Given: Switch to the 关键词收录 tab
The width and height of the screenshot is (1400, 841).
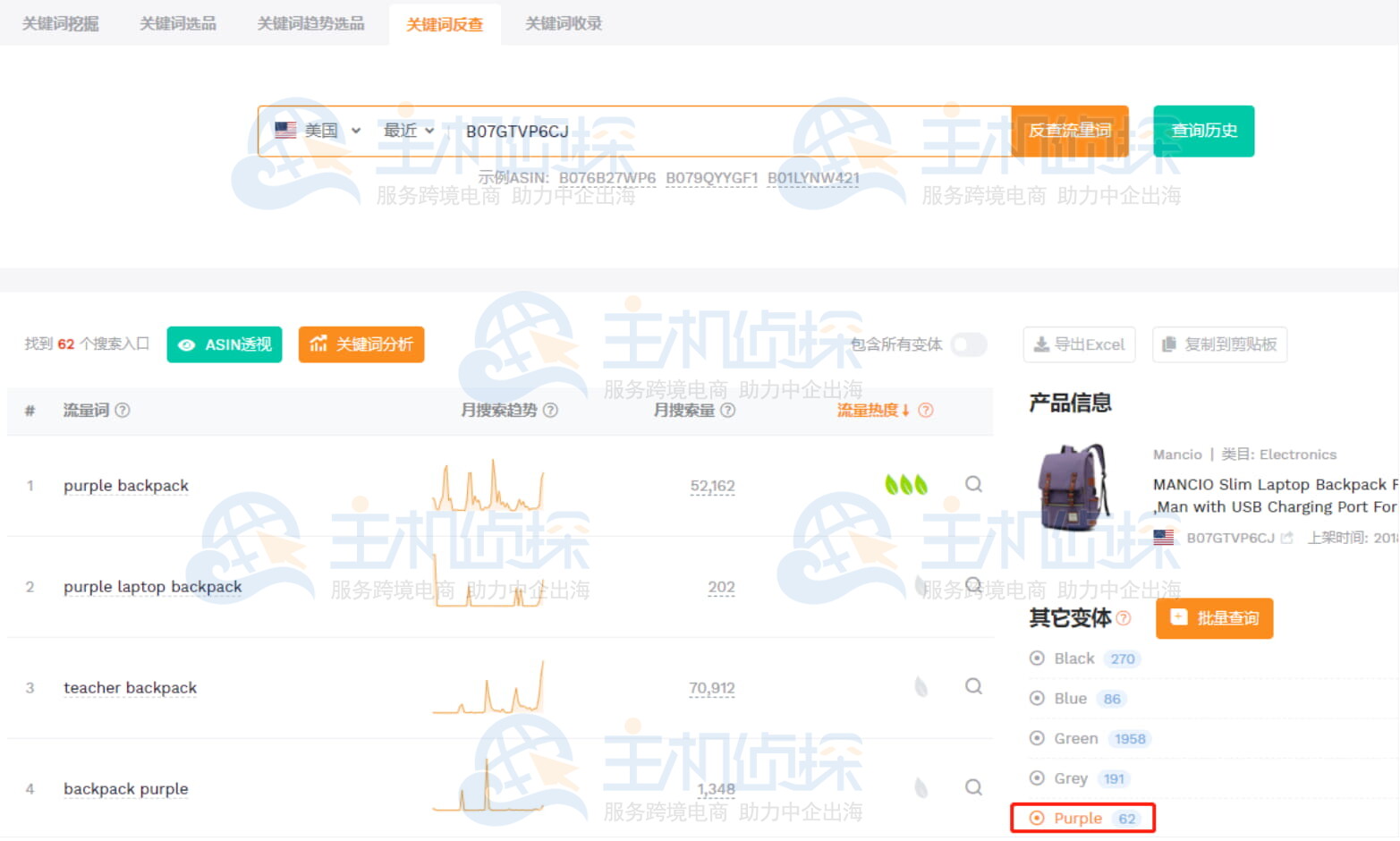Looking at the screenshot, I should (x=562, y=22).
